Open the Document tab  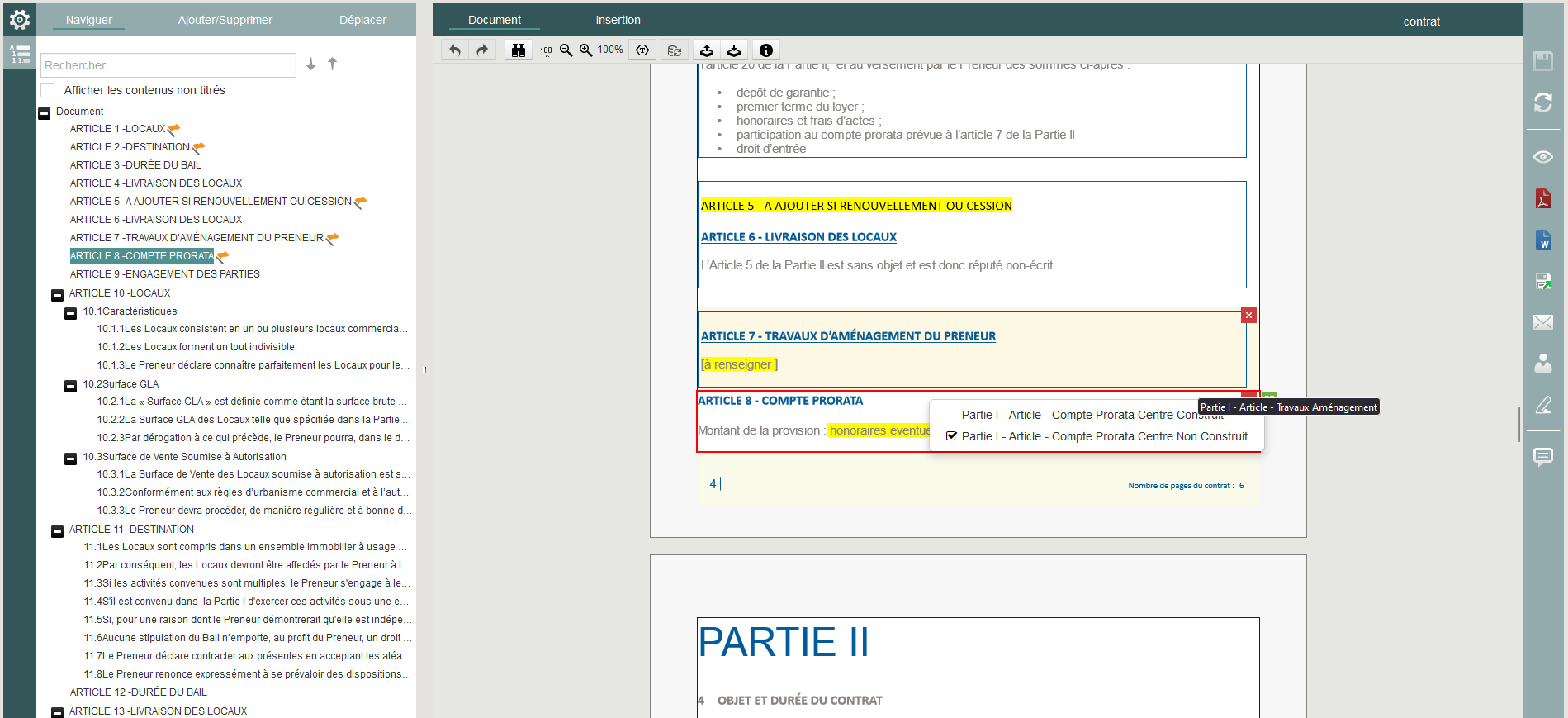click(x=495, y=20)
